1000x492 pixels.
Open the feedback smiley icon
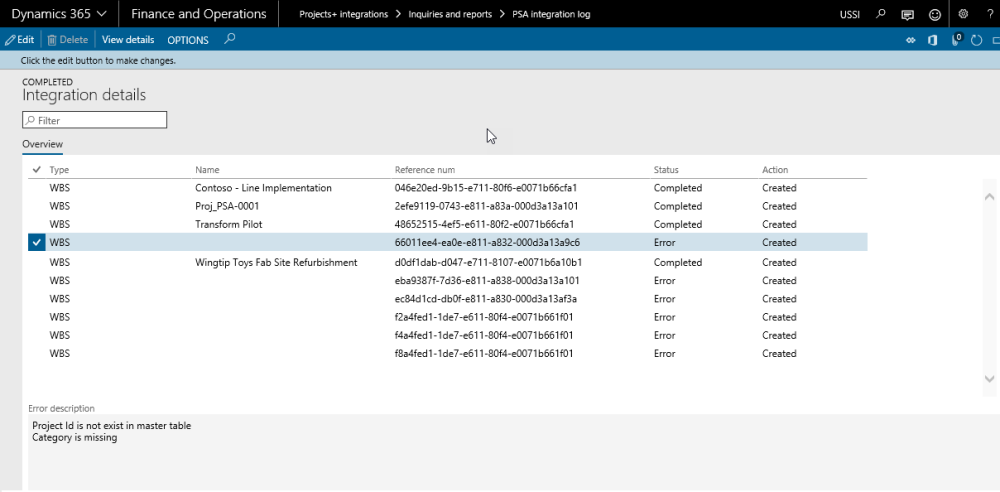click(x=935, y=14)
